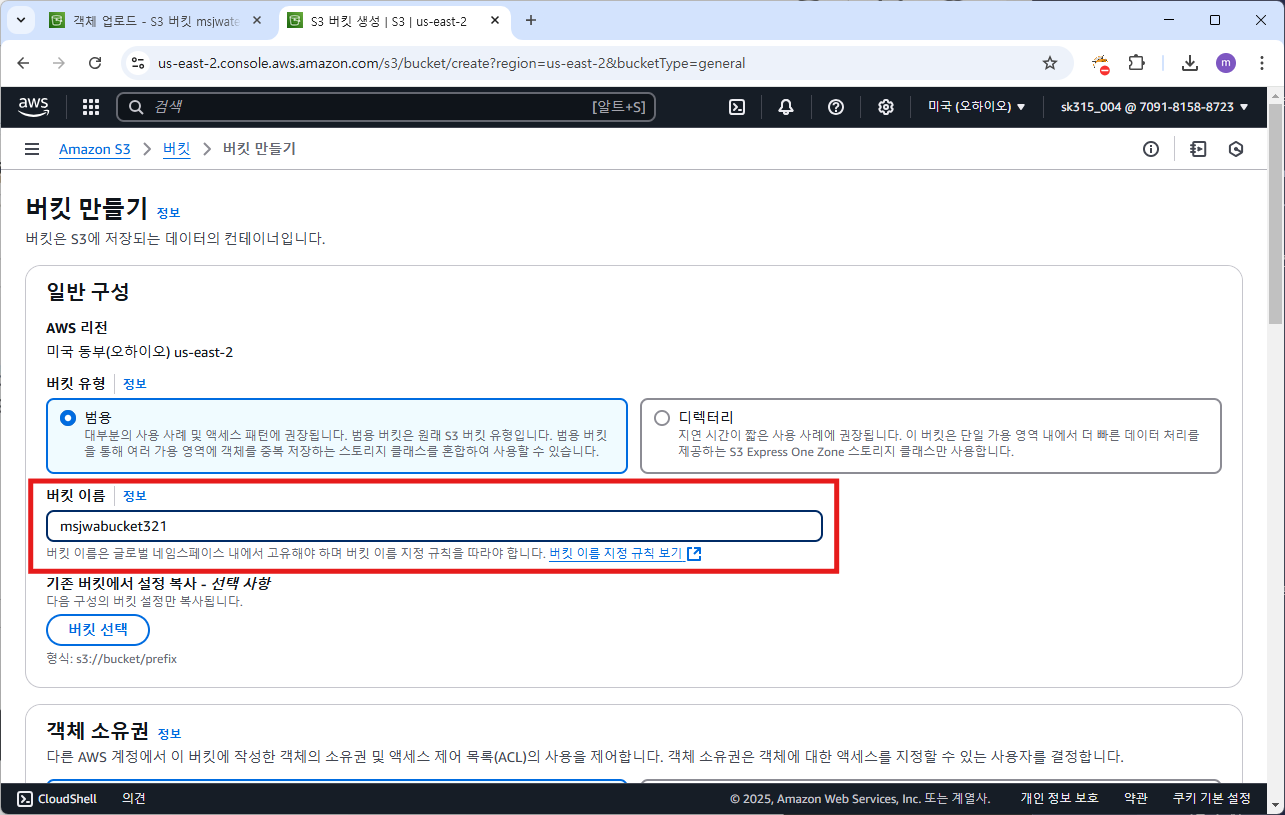Viewport: 1285px width, 815px height.
Task: Click the CloudShell icon in the footer
Action: coord(25,798)
